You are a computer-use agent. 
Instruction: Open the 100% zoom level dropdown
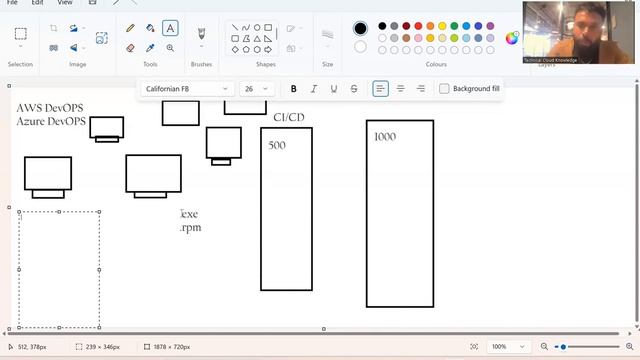(508, 347)
